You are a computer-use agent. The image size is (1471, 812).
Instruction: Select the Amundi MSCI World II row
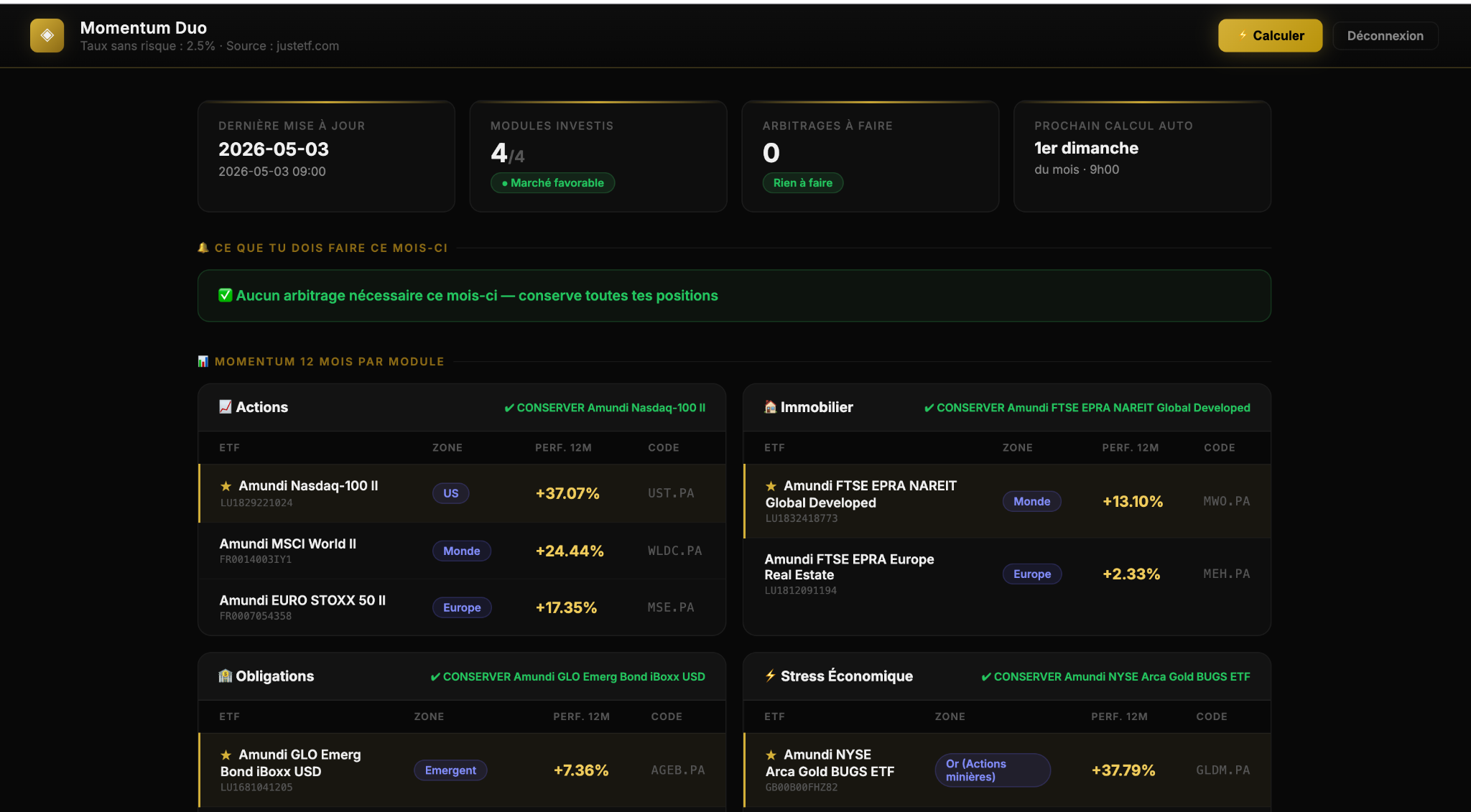pos(462,551)
